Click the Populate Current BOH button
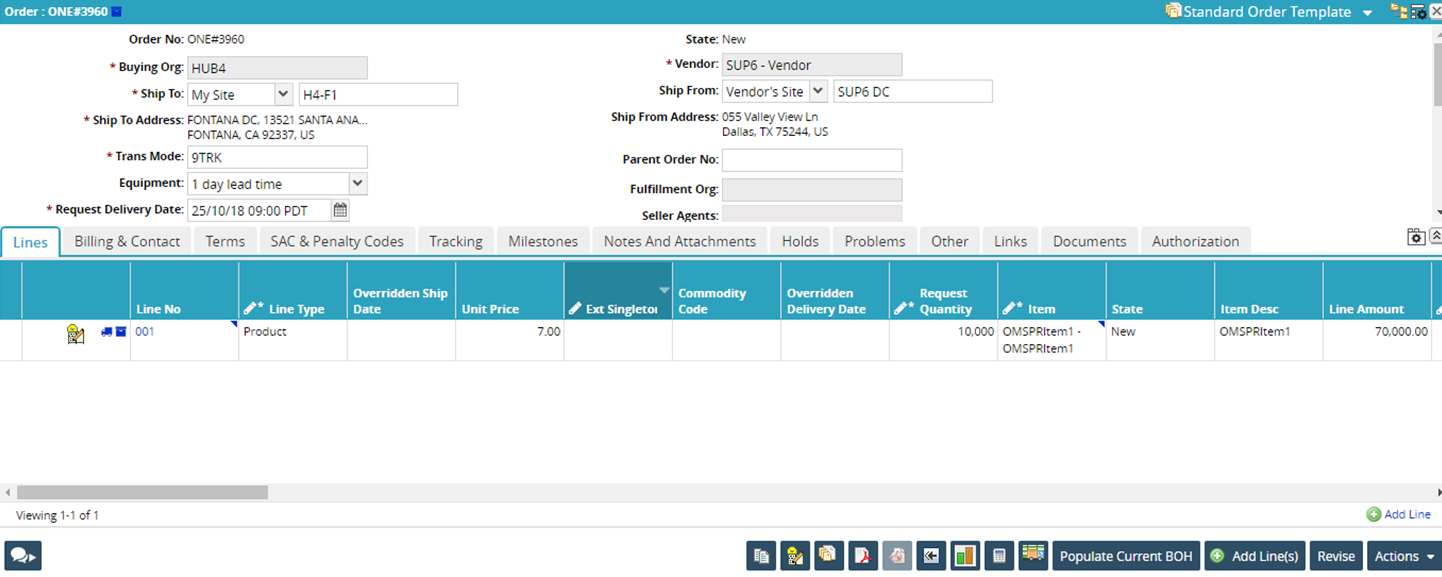 [1125, 556]
